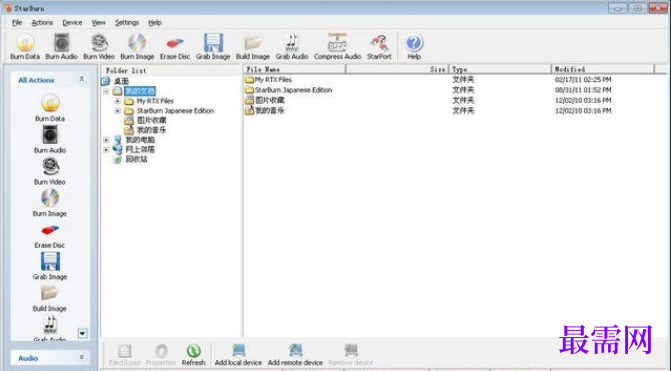This screenshot has width=671, height=371.
Task: Choose Burn Video in All Actions sidebar
Action: tap(50, 171)
